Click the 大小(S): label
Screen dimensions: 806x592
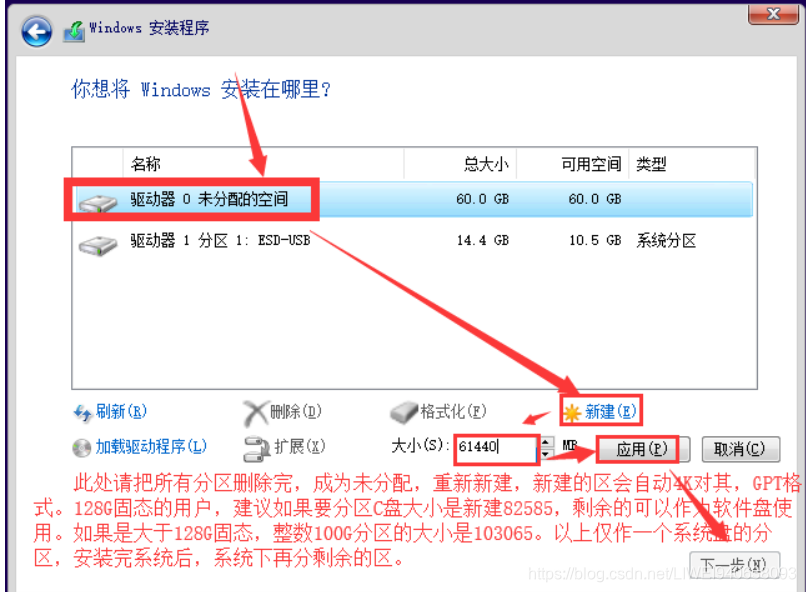[x=420, y=446]
